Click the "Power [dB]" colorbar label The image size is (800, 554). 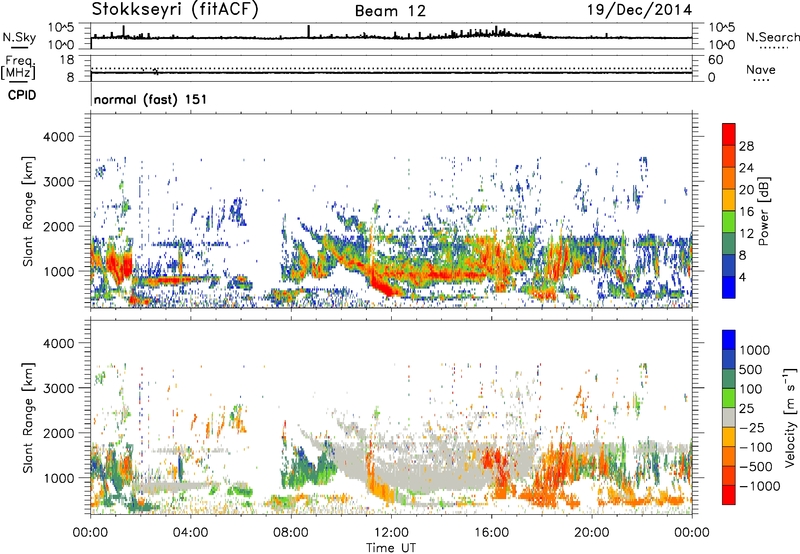[763, 211]
